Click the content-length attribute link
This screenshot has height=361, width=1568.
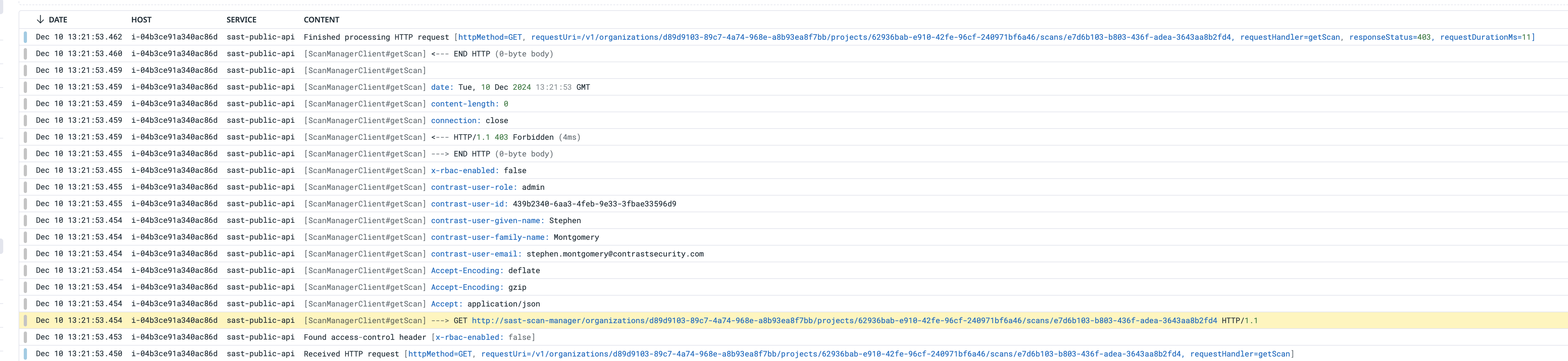463,103
